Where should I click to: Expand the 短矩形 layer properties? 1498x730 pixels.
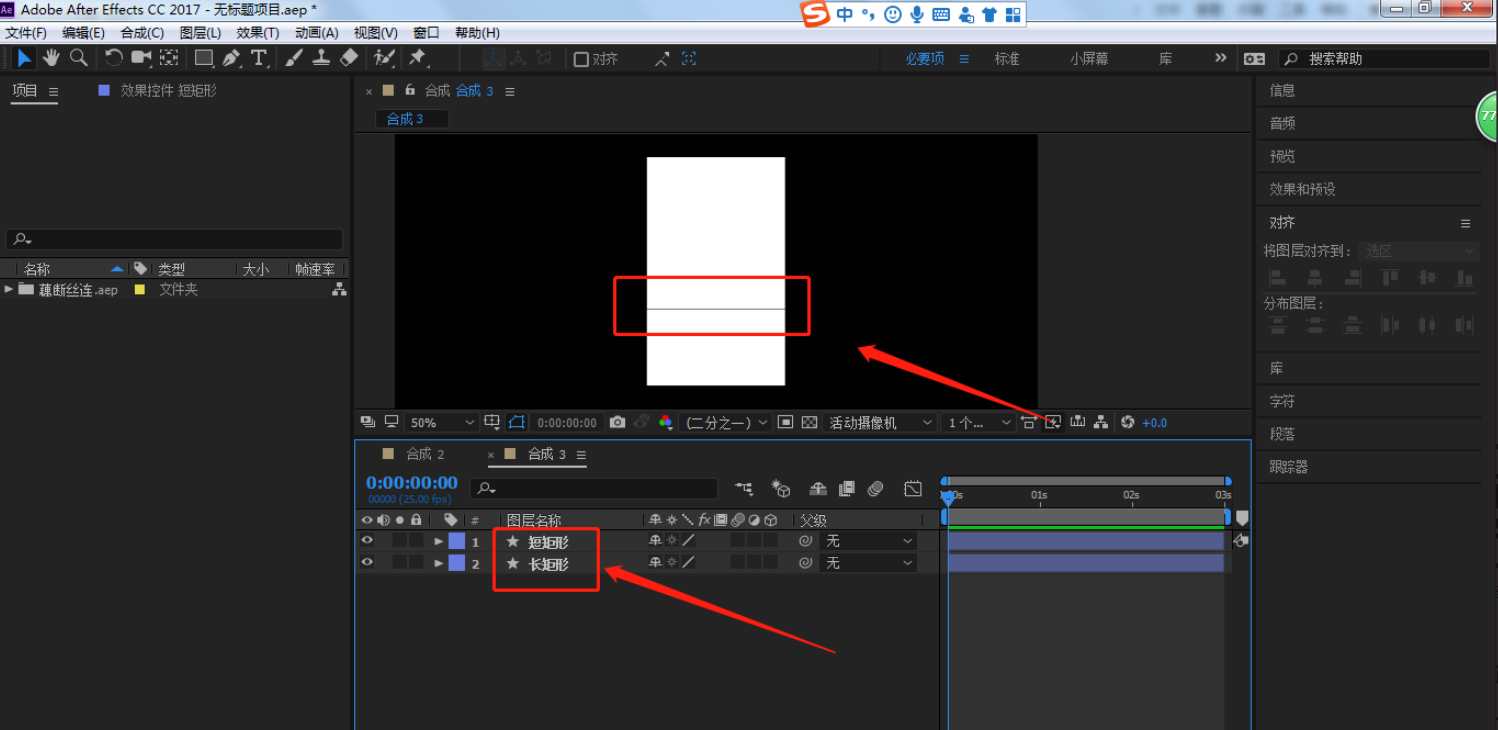(x=438, y=541)
